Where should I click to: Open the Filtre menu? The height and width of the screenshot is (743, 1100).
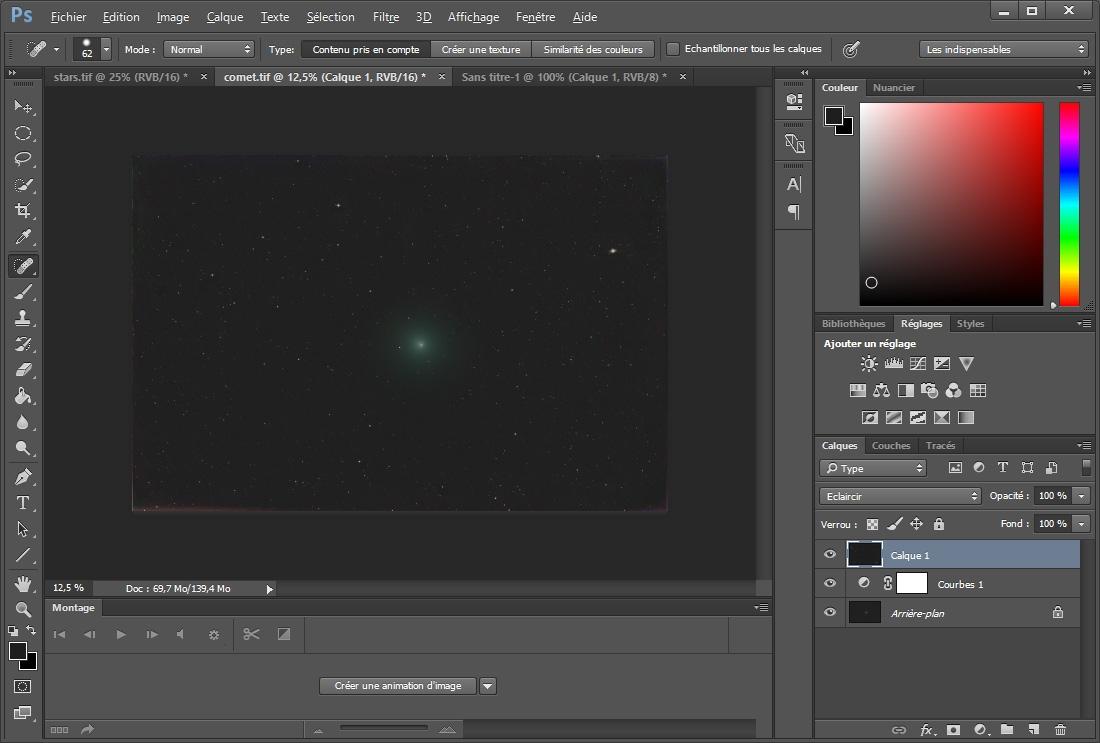[x=385, y=17]
